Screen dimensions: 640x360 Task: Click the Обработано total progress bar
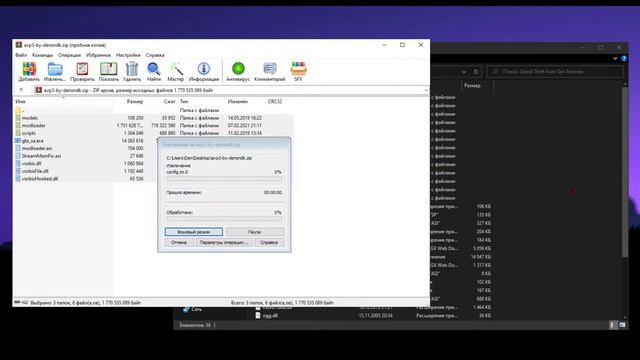click(x=224, y=219)
